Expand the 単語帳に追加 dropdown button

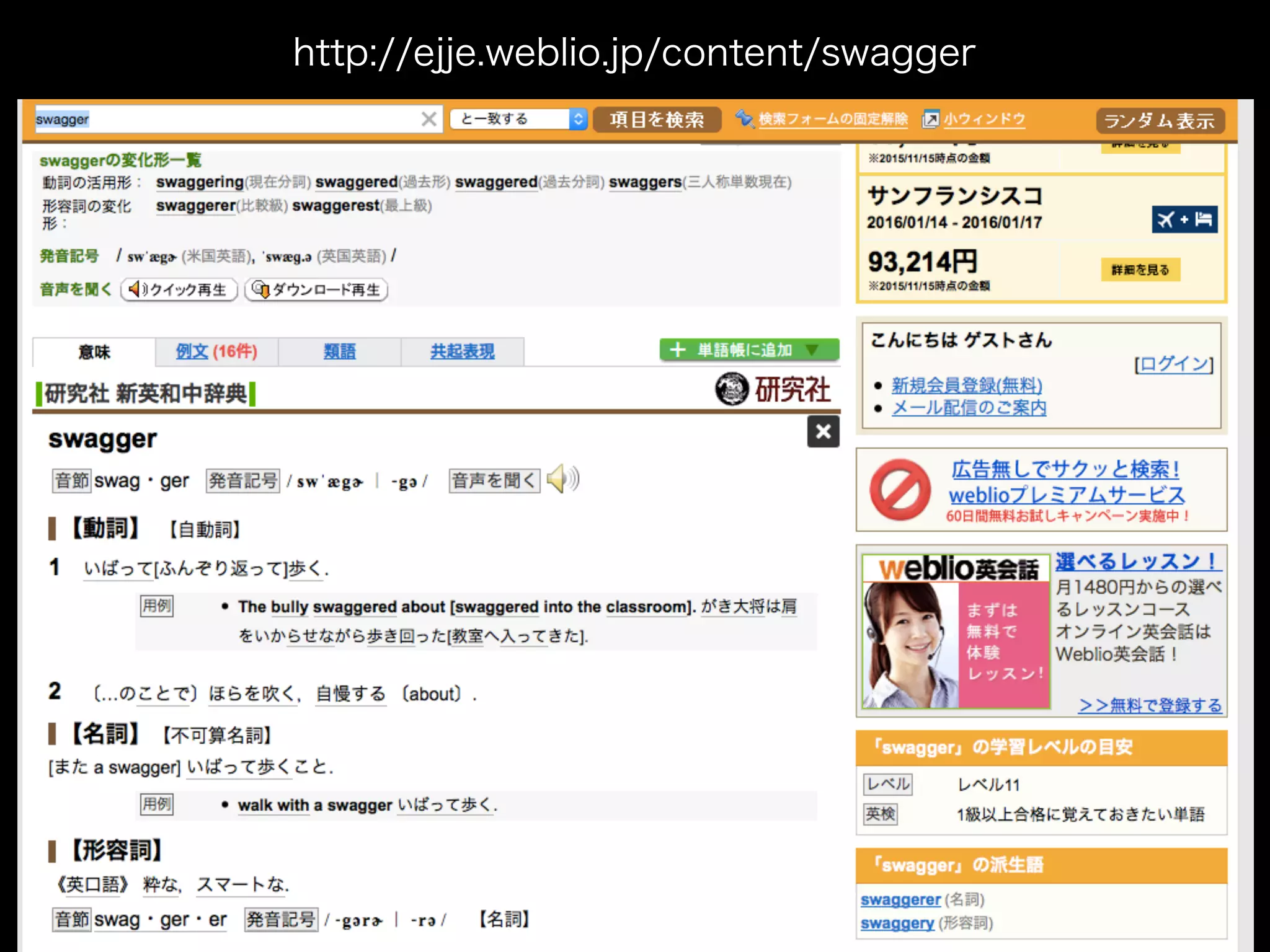[749, 350]
